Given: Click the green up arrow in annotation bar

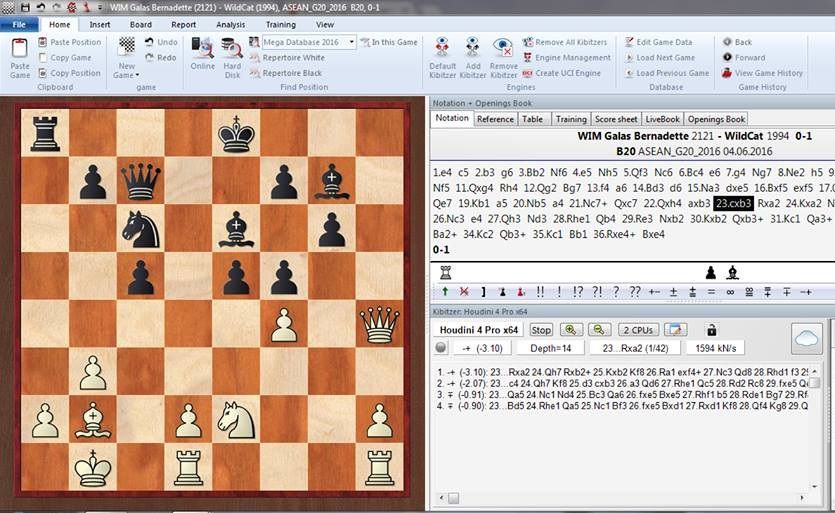Looking at the screenshot, I should pyautogui.click(x=445, y=291).
